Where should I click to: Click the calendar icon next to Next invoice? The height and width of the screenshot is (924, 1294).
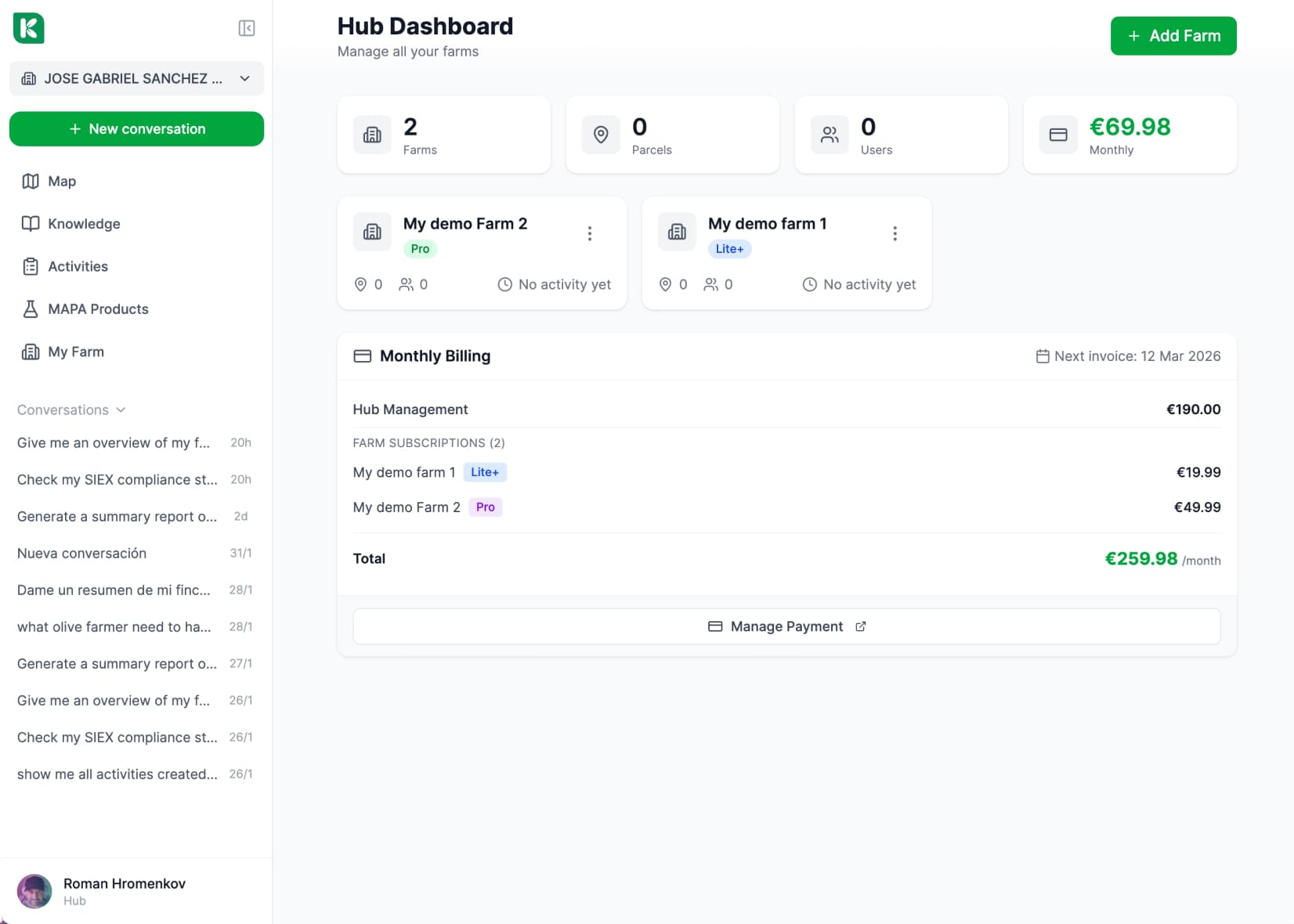point(1043,356)
